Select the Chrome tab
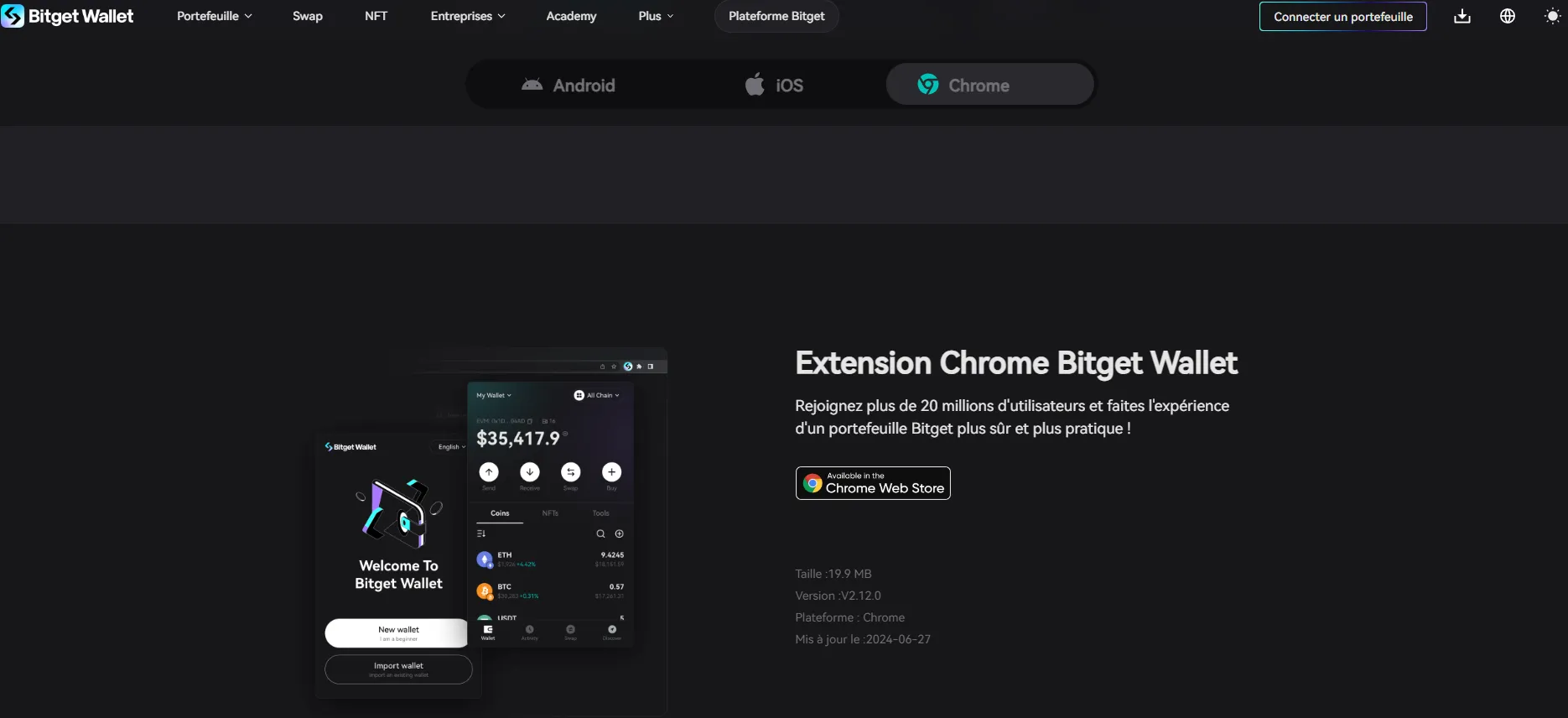Viewport: 1568px width, 718px height. pos(989,85)
